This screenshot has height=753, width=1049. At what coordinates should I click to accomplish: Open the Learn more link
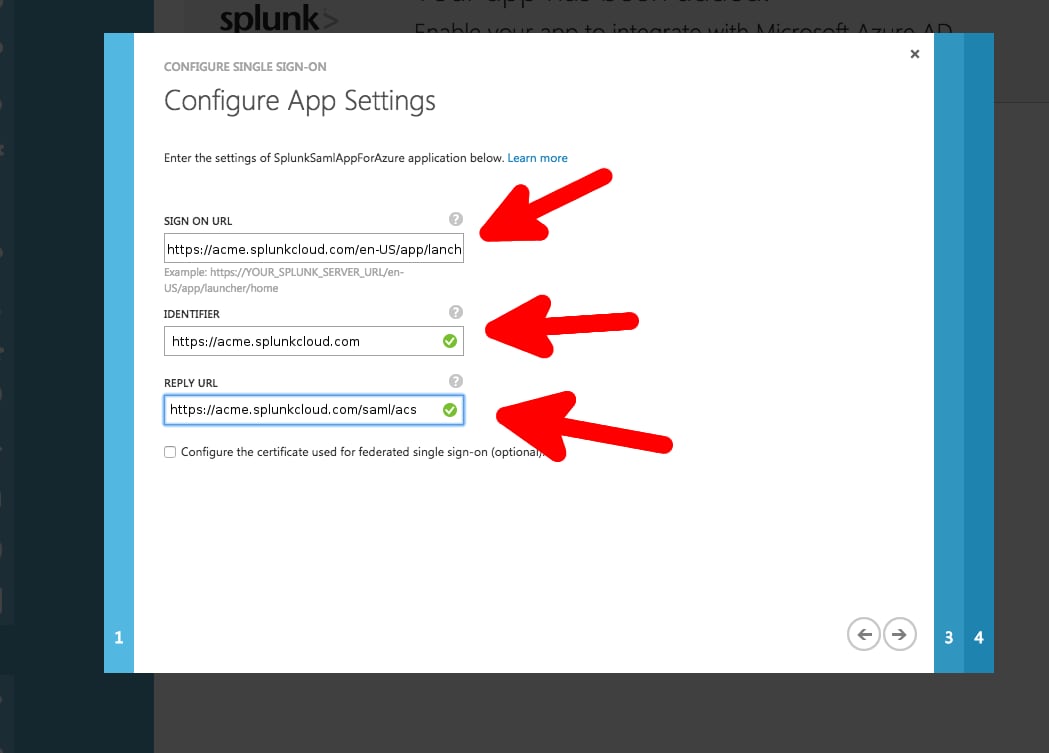point(537,158)
